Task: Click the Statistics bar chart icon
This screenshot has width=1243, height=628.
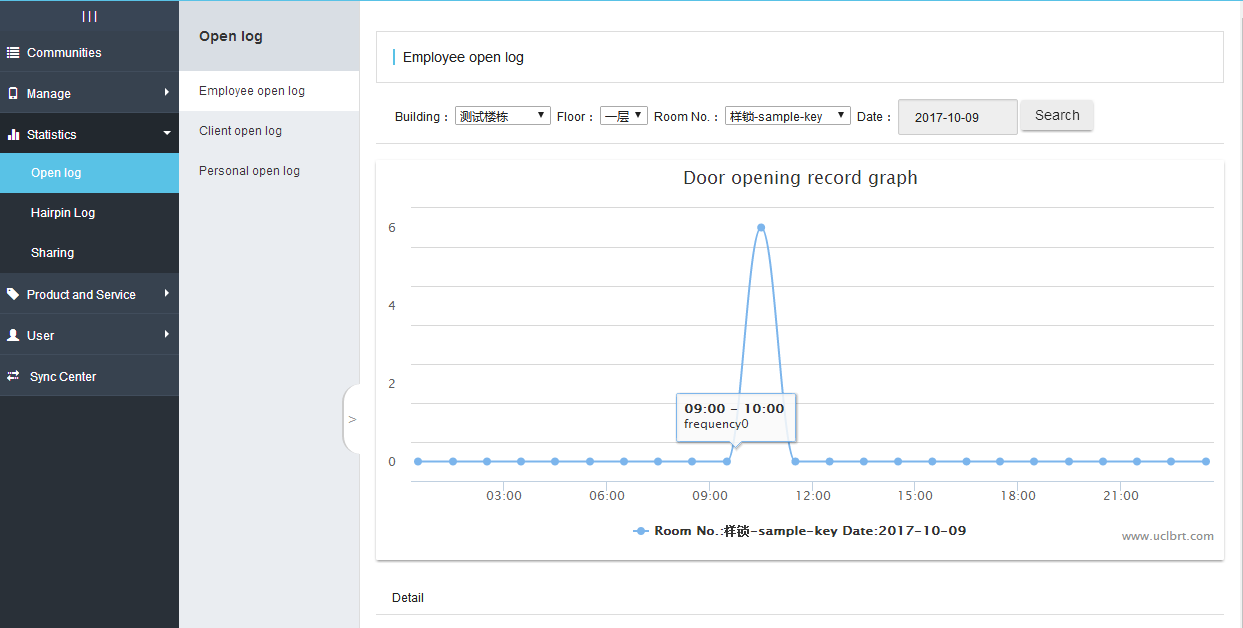Action: coord(13,134)
